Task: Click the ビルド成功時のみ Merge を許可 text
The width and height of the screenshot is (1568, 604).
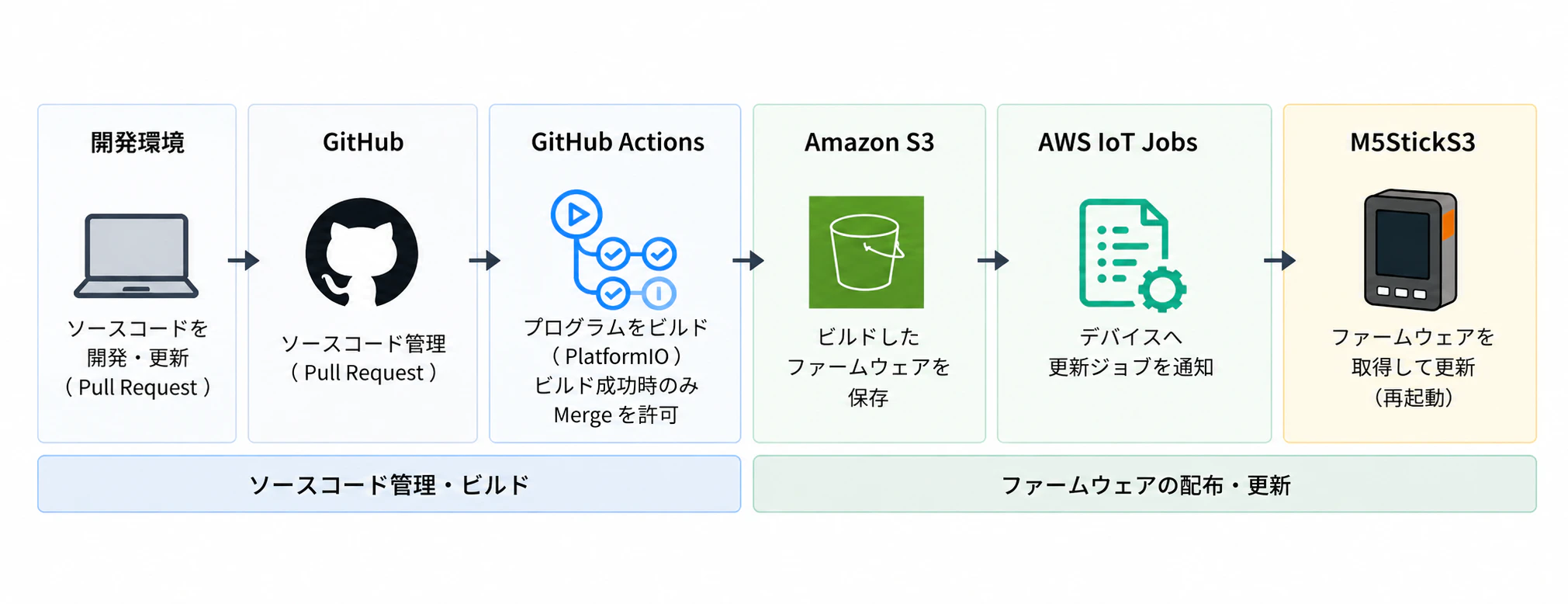Action: pyautogui.click(x=616, y=400)
